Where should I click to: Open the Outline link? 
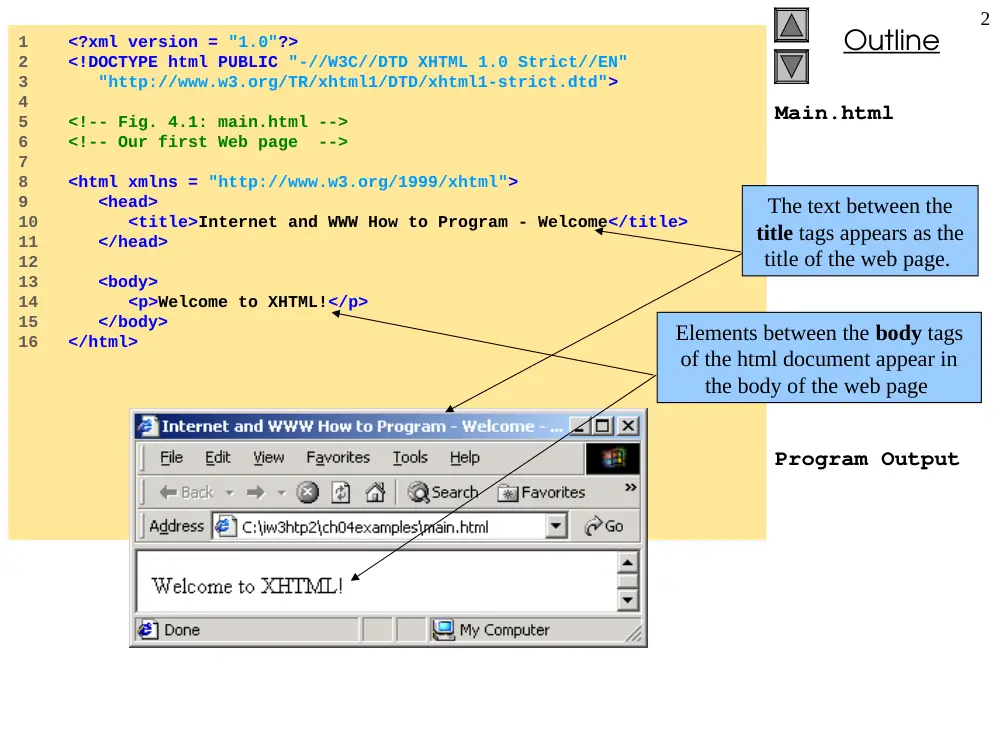click(891, 41)
